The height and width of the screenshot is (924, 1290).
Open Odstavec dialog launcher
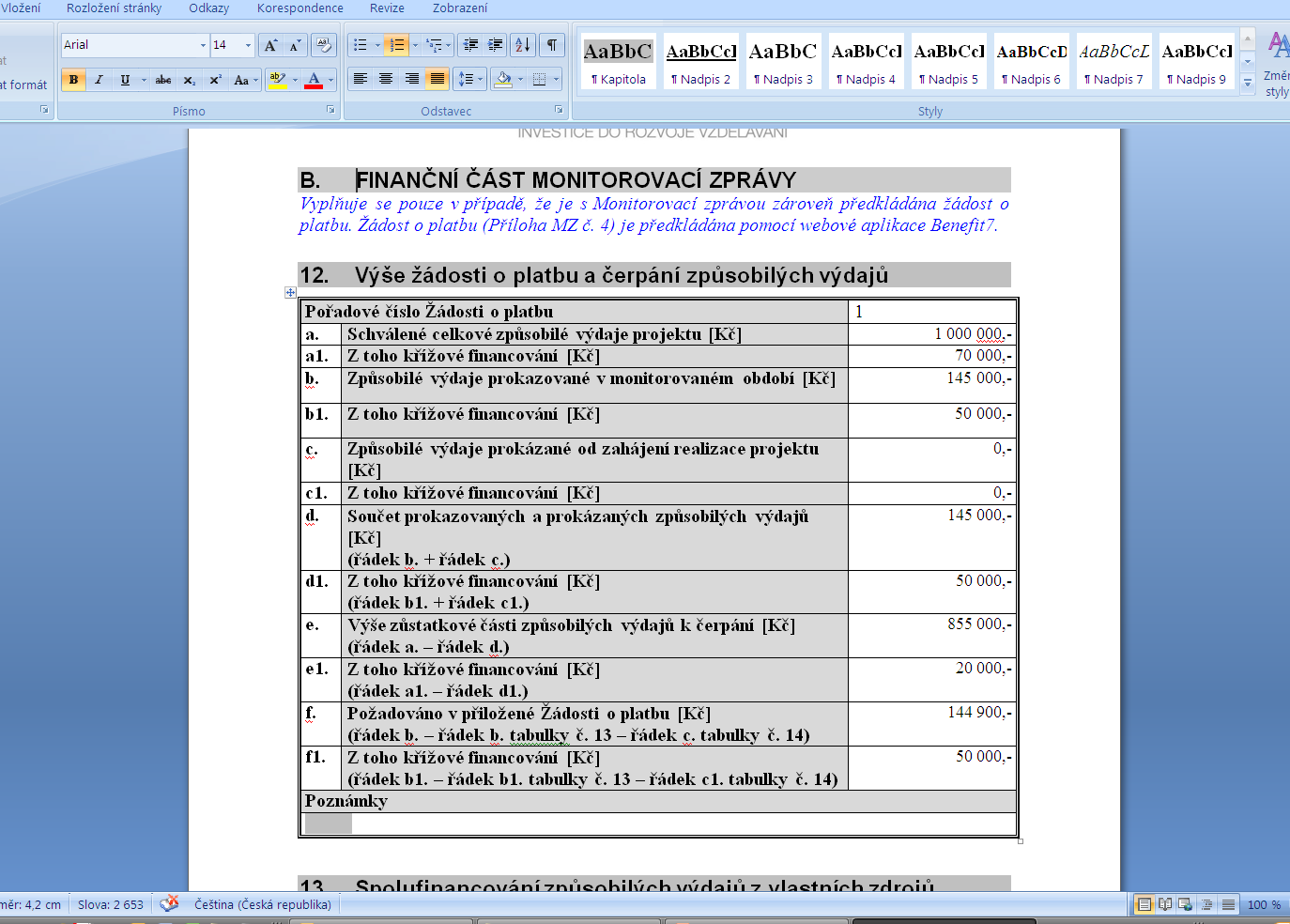click(x=558, y=110)
